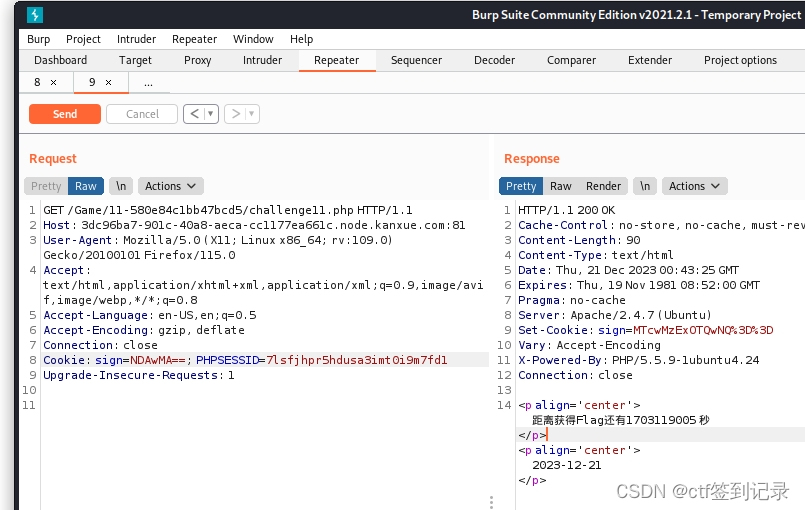This screenshot has height=510, width=805.
Task: Click the Expires response header line
Action: [639, 285]
